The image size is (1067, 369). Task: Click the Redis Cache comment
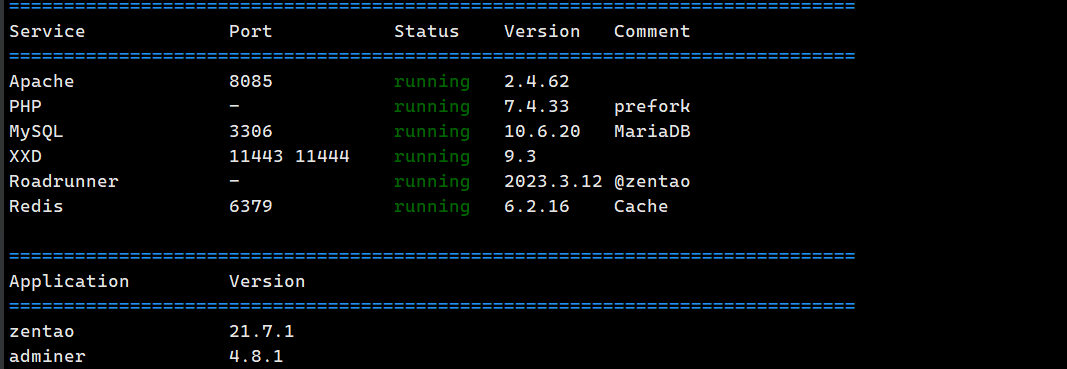(x=641, y=207)
